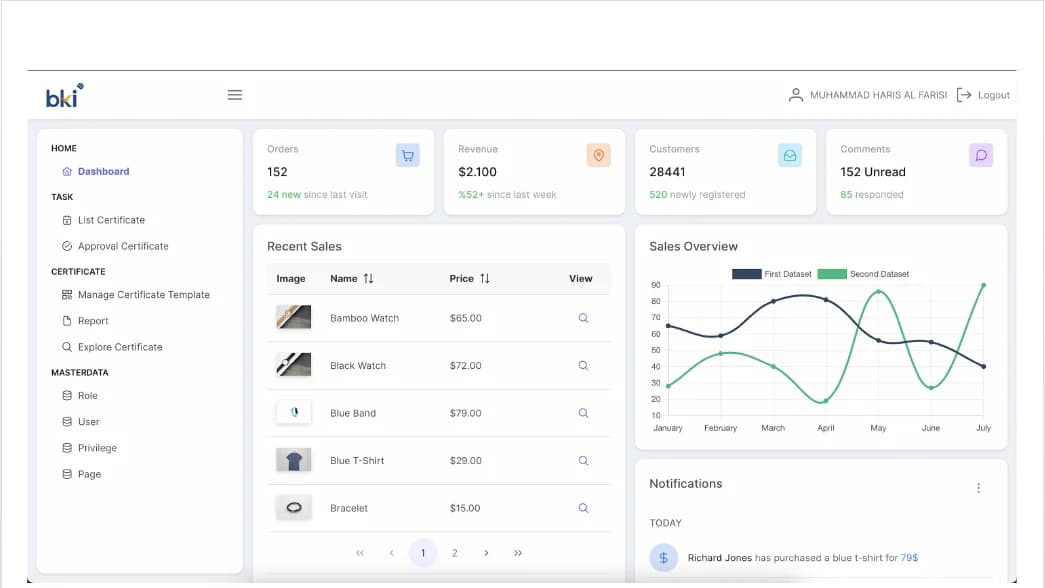Toggle Second Dataset legend swatch
1045x588 pixels.
point(832,274)
